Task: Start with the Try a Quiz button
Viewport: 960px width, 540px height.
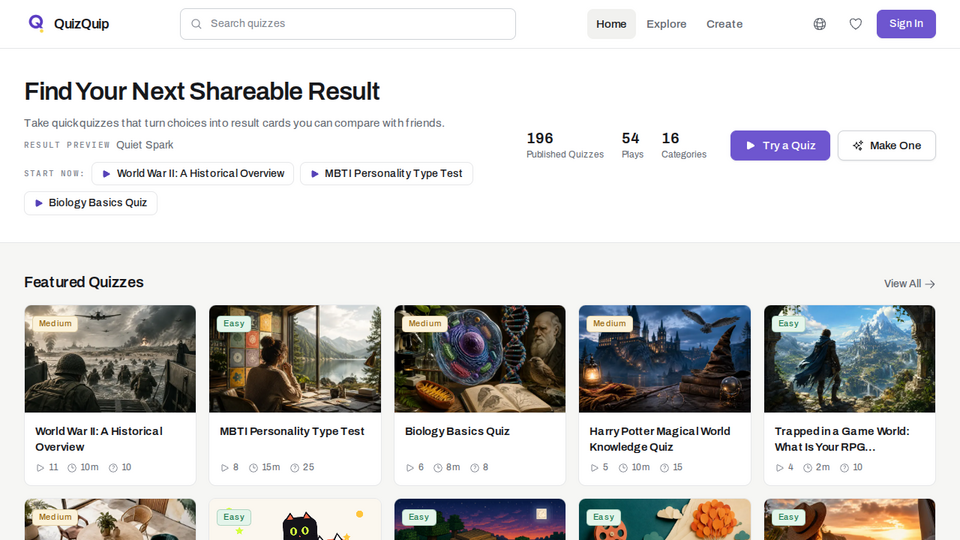Action: (x=780, y=146)
